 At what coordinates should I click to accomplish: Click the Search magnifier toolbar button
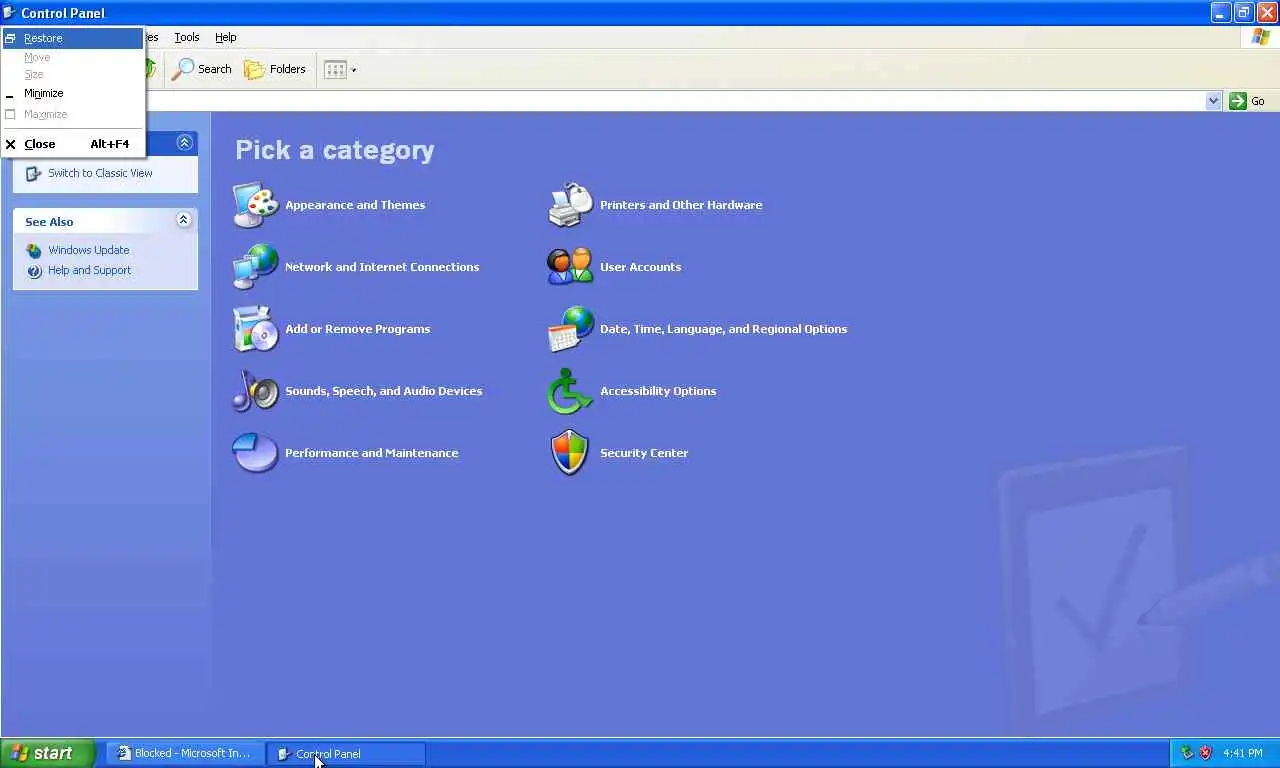tap(202, 69)
